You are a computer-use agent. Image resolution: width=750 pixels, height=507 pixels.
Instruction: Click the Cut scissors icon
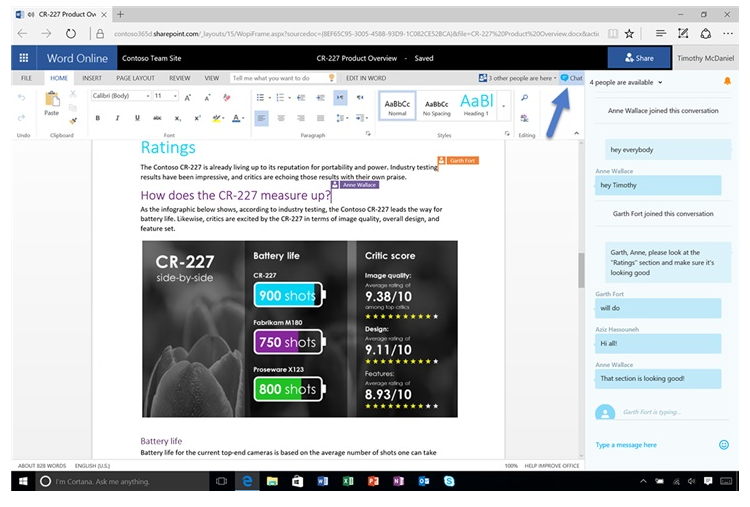click(x=73, y=94)
